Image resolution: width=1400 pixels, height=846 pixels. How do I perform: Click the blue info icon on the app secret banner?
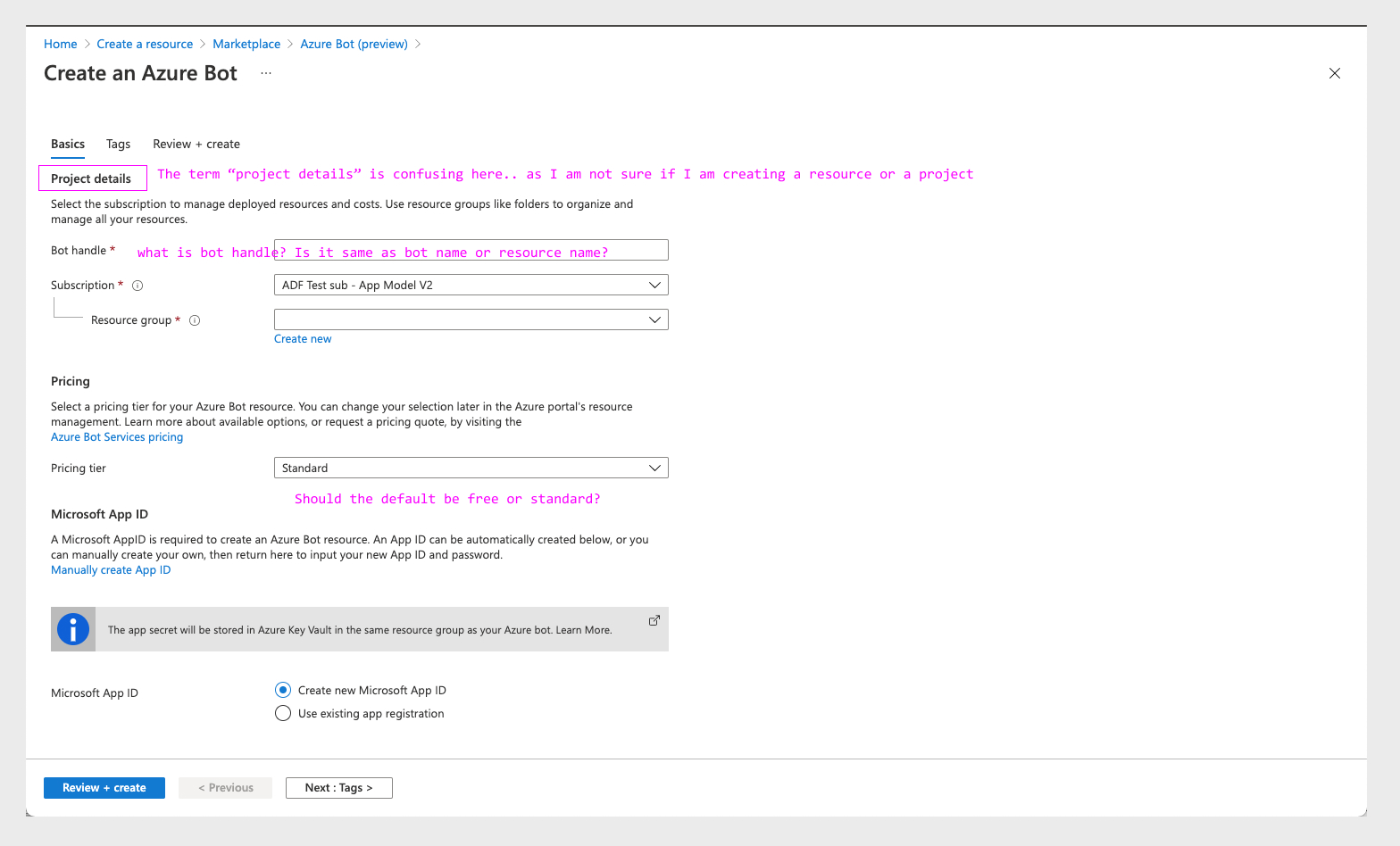[71, 628]
